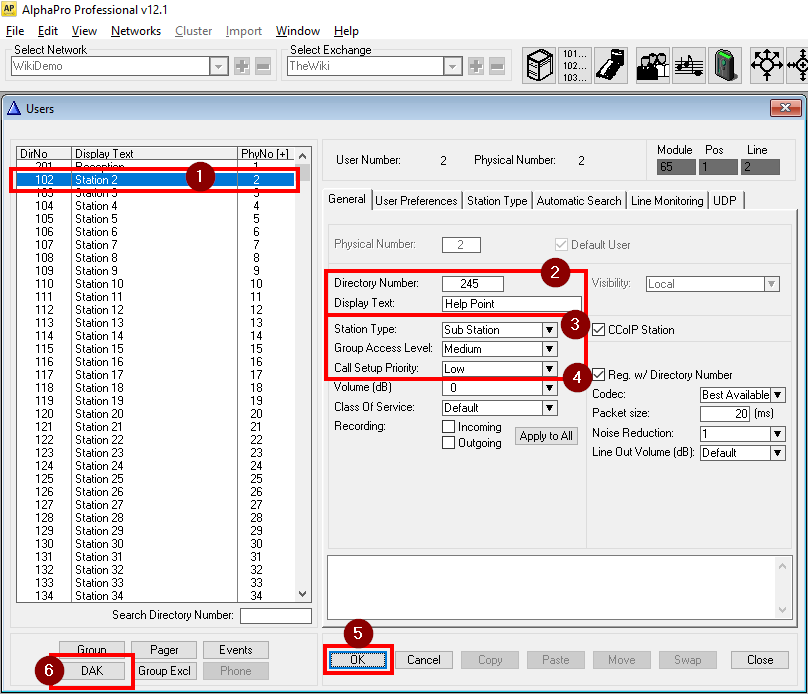Enable Incoming recording checkbox
The image size is (808, 694).
(449, 427)
